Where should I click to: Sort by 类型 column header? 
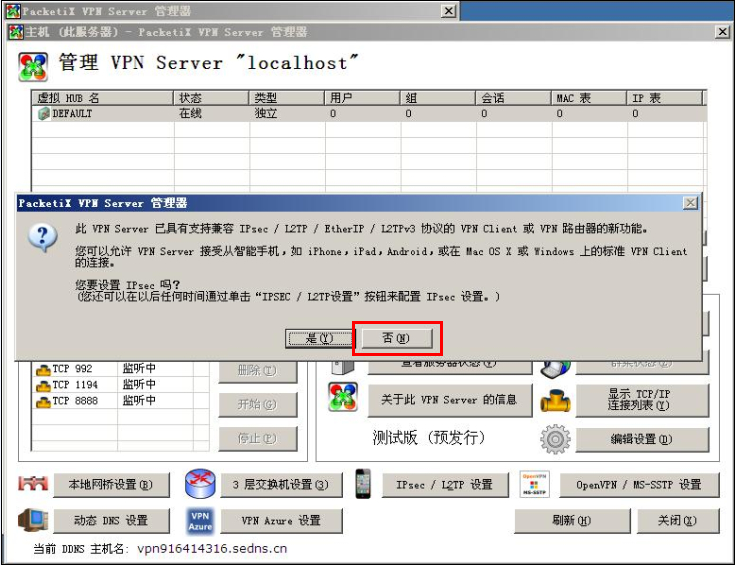click(x=286, y=98)
